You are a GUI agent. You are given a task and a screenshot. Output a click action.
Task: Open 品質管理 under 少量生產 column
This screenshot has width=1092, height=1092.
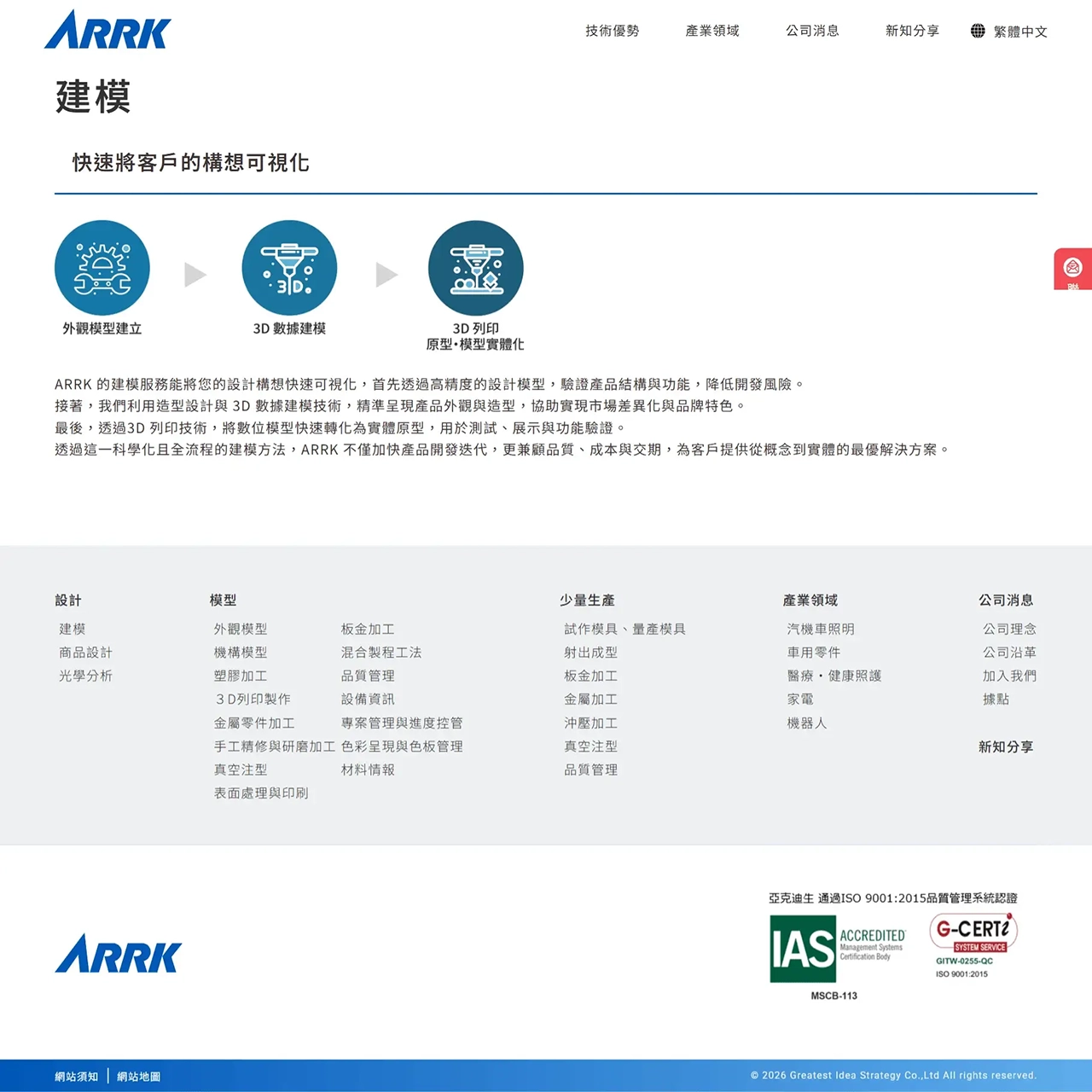pos(591,770)
